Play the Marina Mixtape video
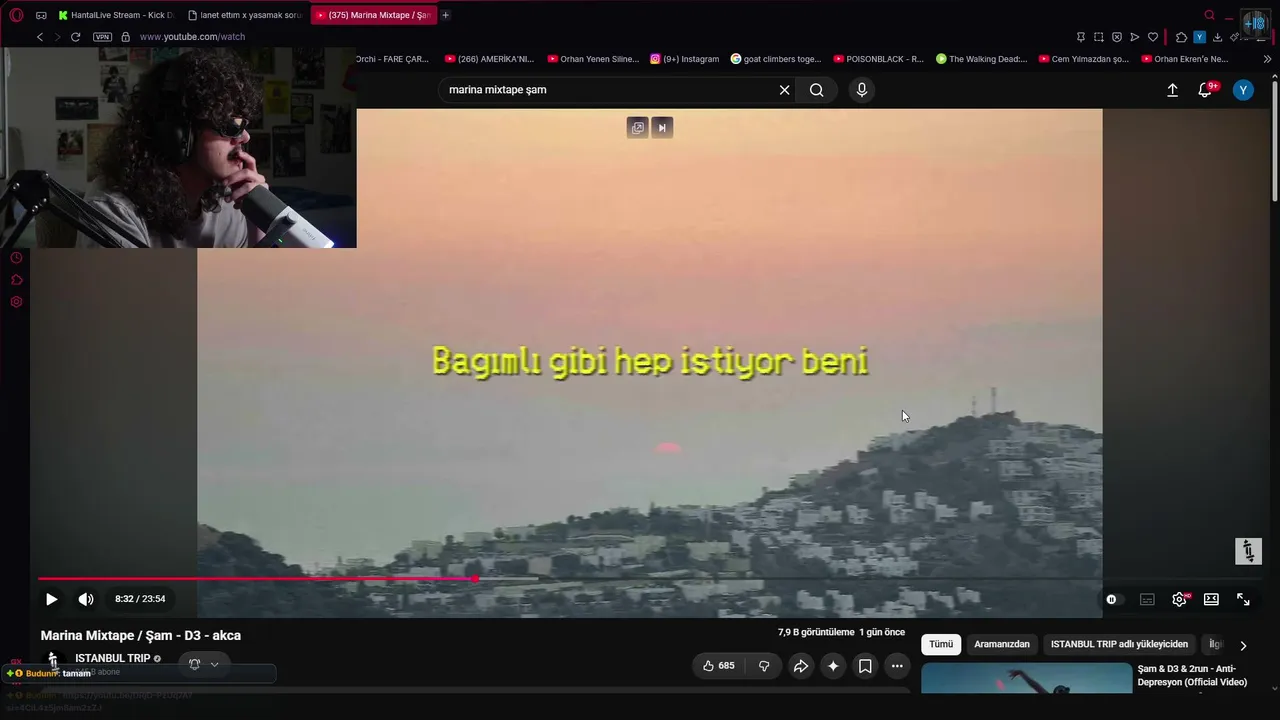 pyautogui.click(x=51, y=599)
